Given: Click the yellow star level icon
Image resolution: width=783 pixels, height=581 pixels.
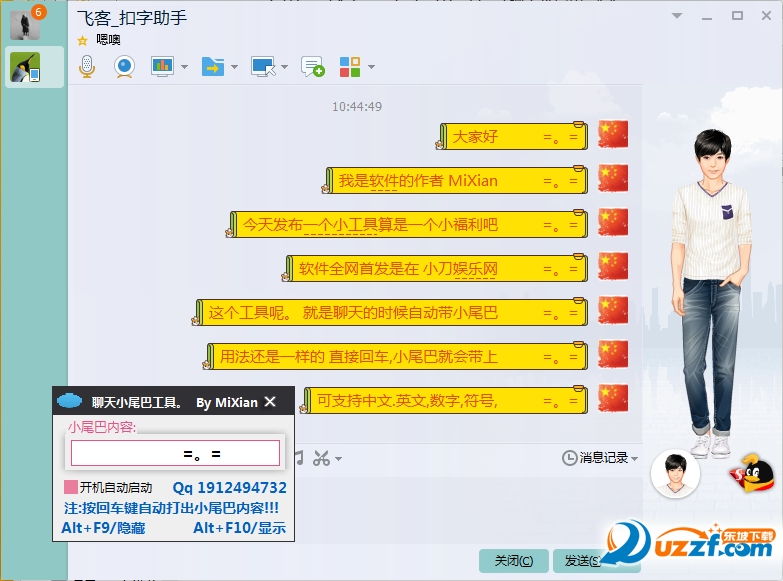Looking at the screenshot, I should (82, 40).
